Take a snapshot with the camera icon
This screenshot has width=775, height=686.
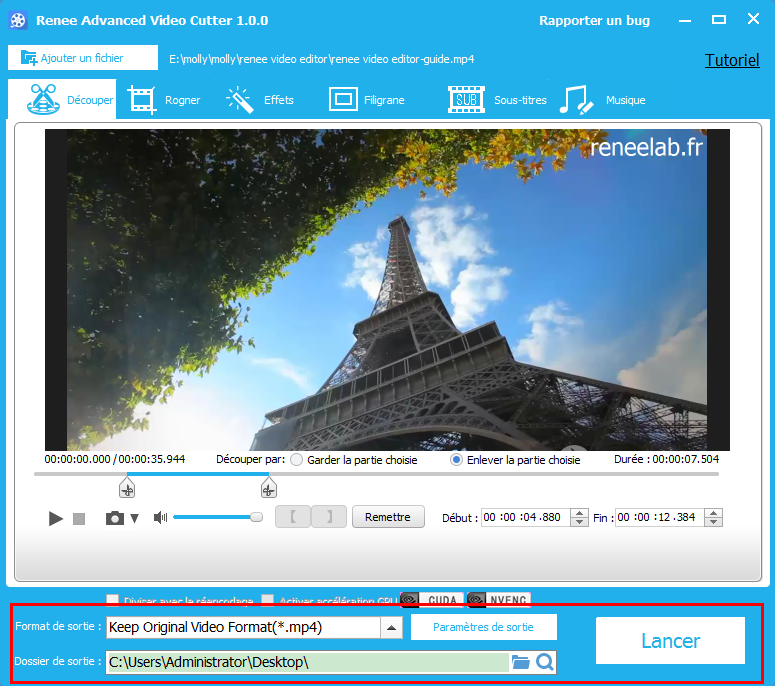[115, 518]
